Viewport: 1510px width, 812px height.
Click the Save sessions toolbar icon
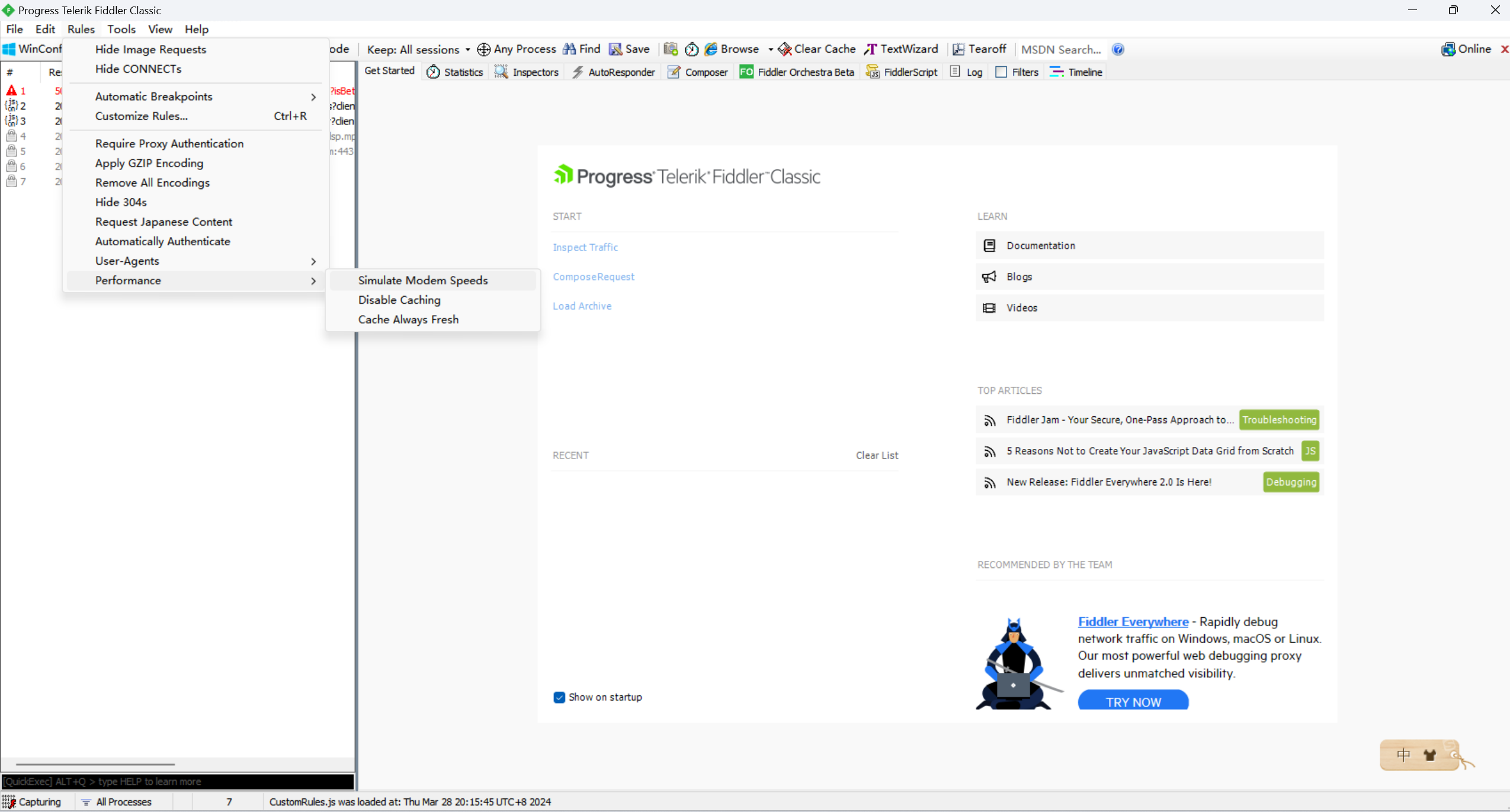click(615, 49)
